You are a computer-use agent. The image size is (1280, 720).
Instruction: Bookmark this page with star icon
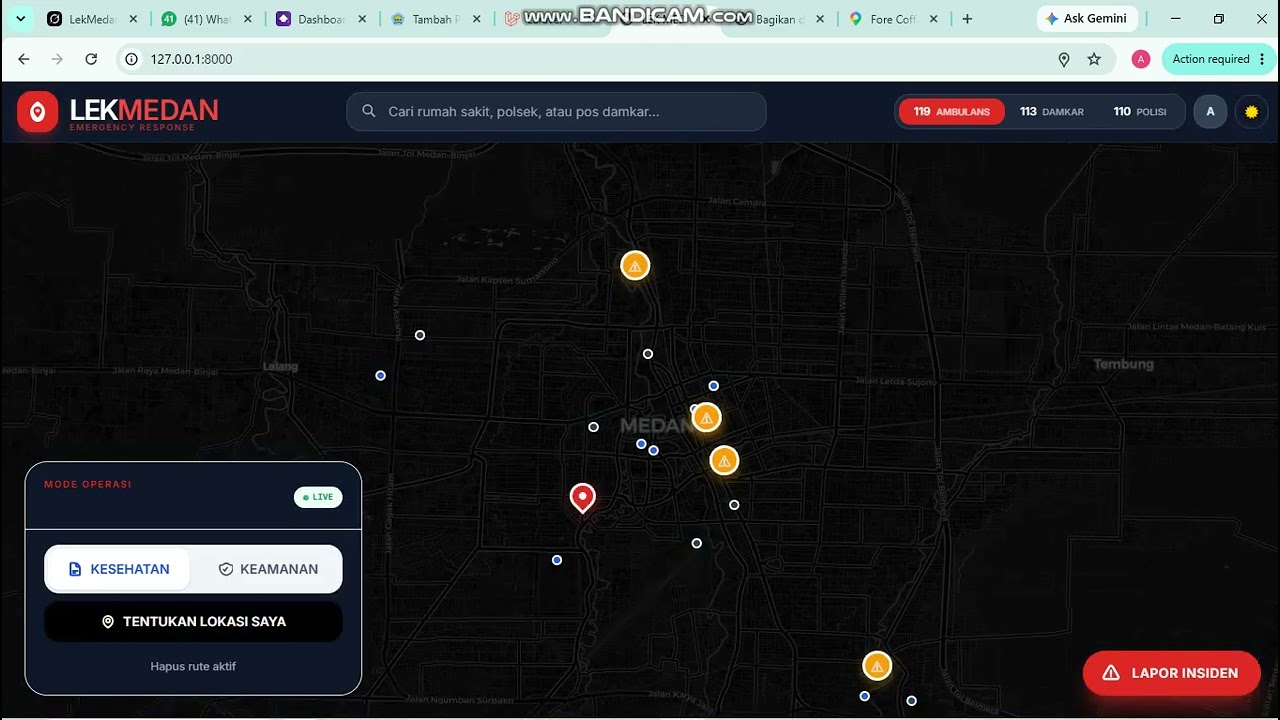pos(1094,59)
